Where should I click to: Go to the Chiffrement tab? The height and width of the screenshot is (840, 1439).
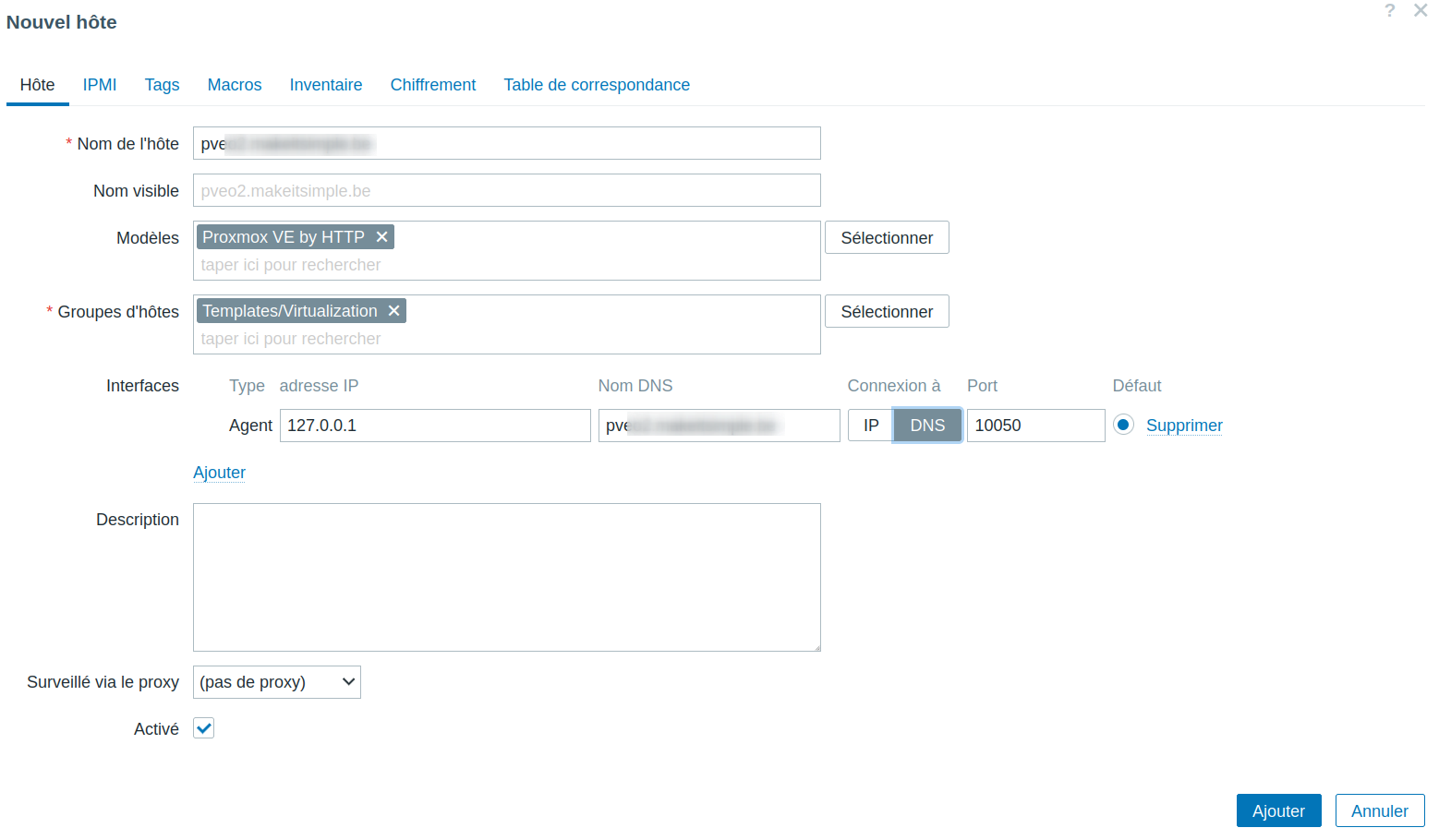(432, 85)
